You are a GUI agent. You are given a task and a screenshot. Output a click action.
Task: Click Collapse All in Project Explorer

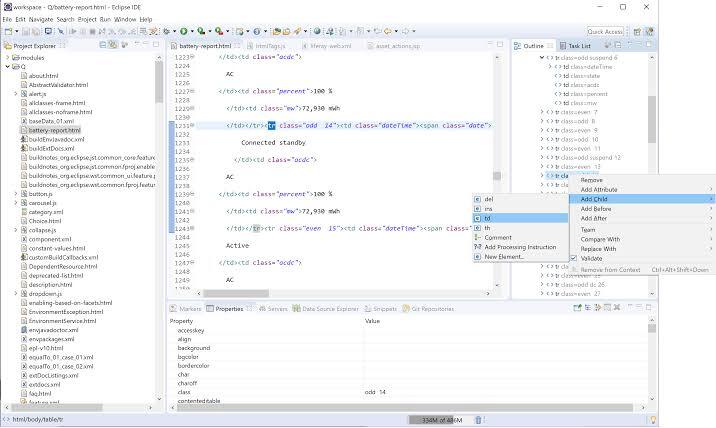point(103,45)
